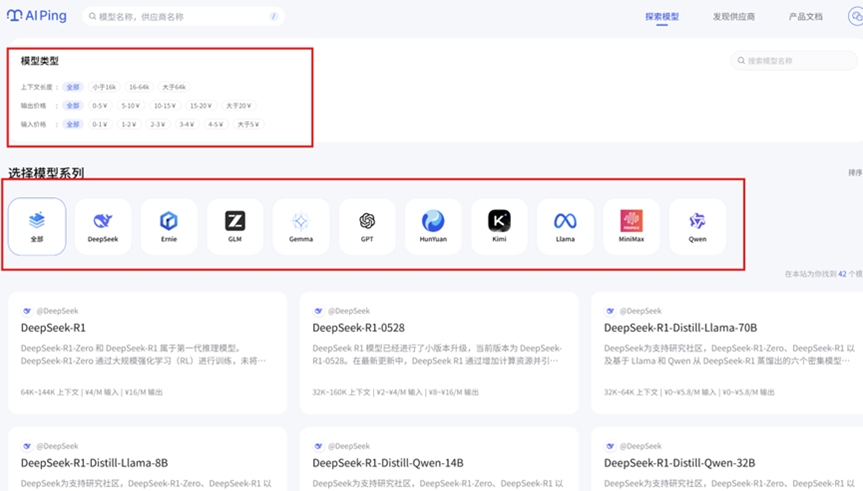Open the DeepSeek-R1 model title
This screenshot has width=863, height=491.
pyautogui.click(x=53, y=328)
